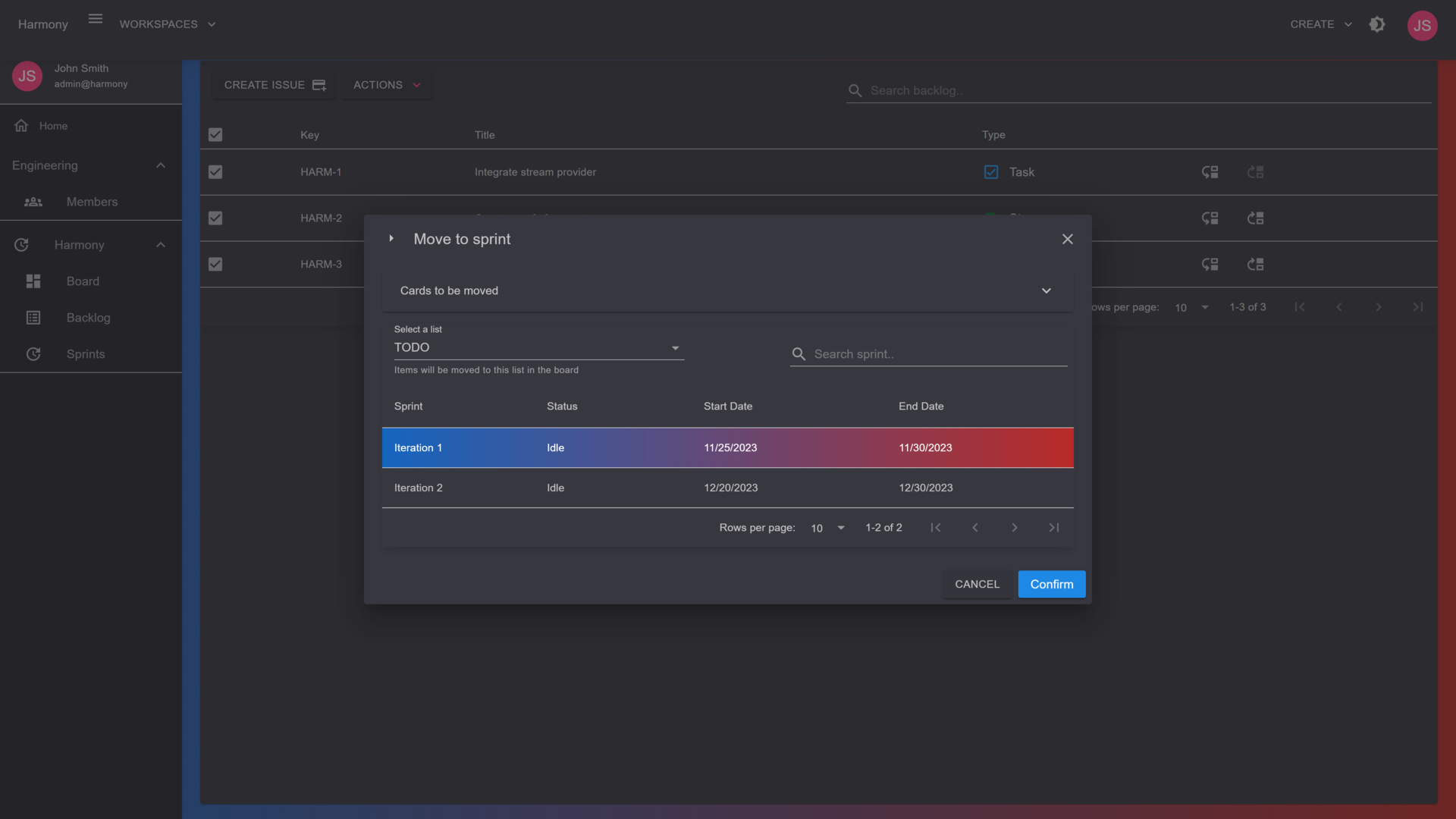This screenshot has height=819, width=1456.
Task: Click move-to-sprint icon for HARM-1 row
Action: click(x=1210, y=172)
